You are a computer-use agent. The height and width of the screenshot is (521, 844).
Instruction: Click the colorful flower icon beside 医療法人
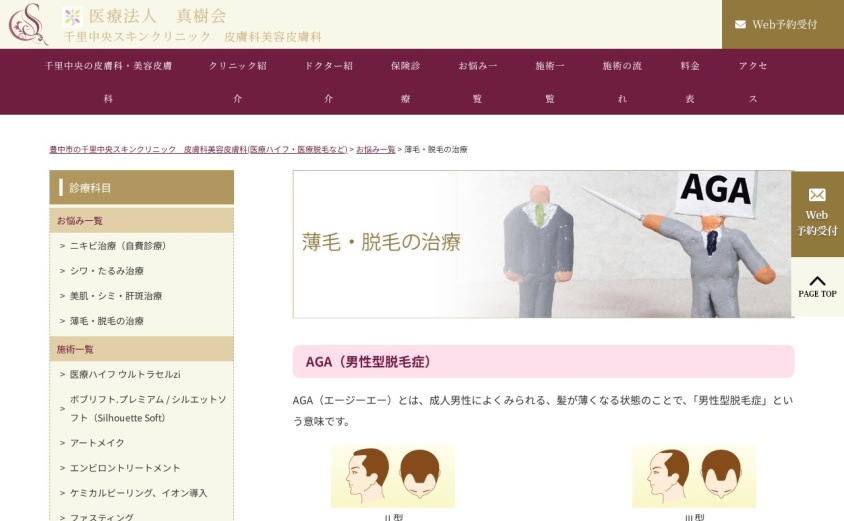tap(72, 17)
